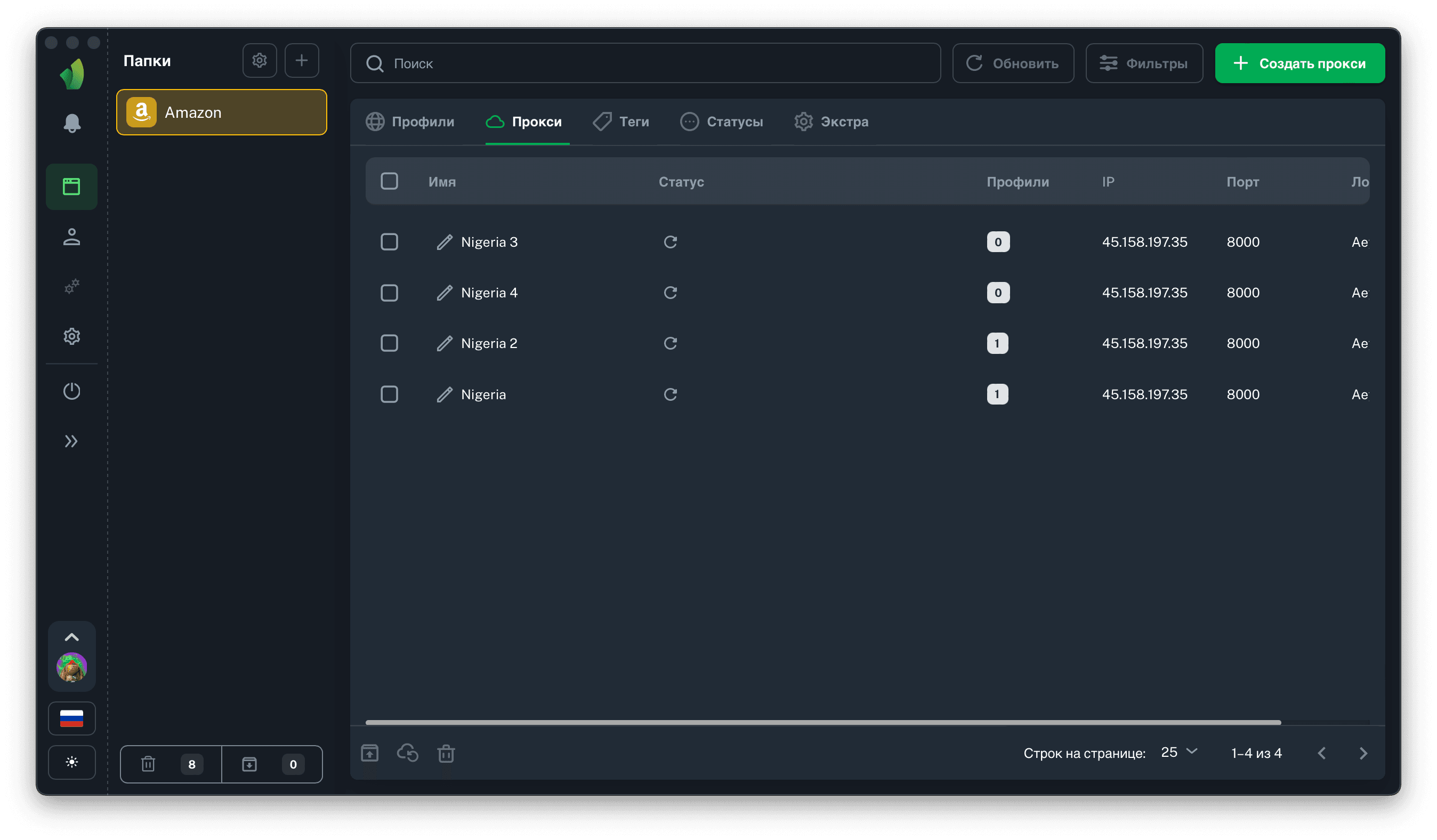
Task: Click the power icon in sidebar
Action: (72, 391)
